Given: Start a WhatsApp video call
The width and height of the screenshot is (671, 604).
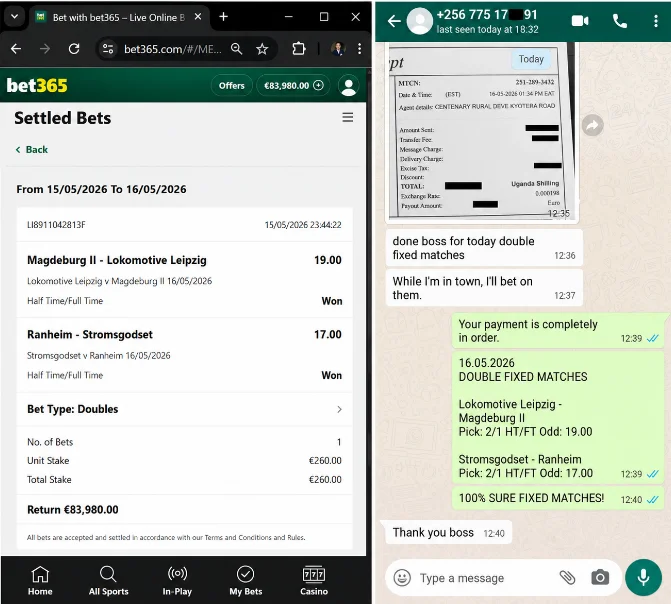Looking at the screenshot, I should click(x=580, y=21).
